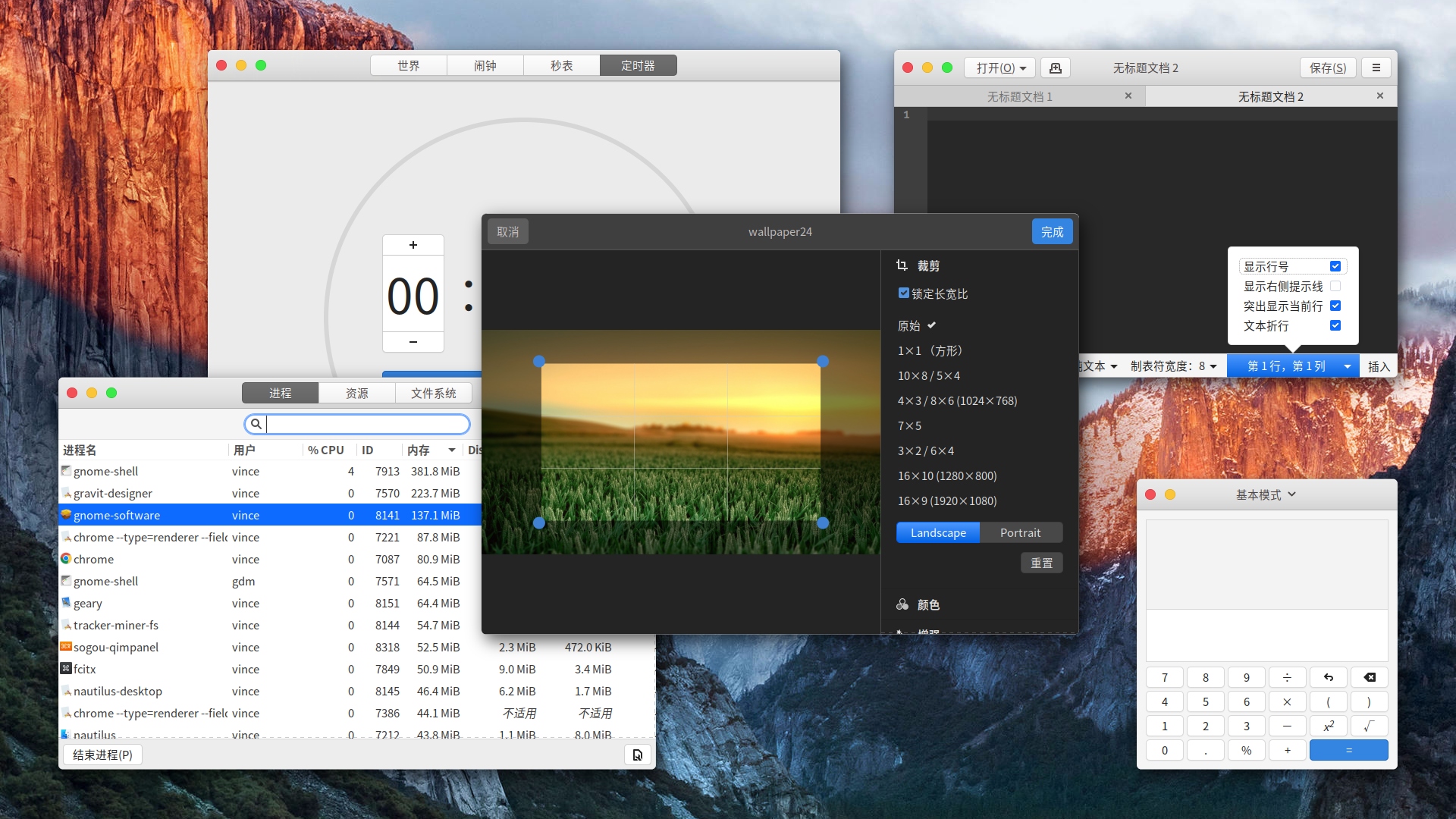Image resolution: width=1456 pixels, height=819 pixels.
Task: Click the search magnifier icon in system monitor
Action: click(256, 424)
